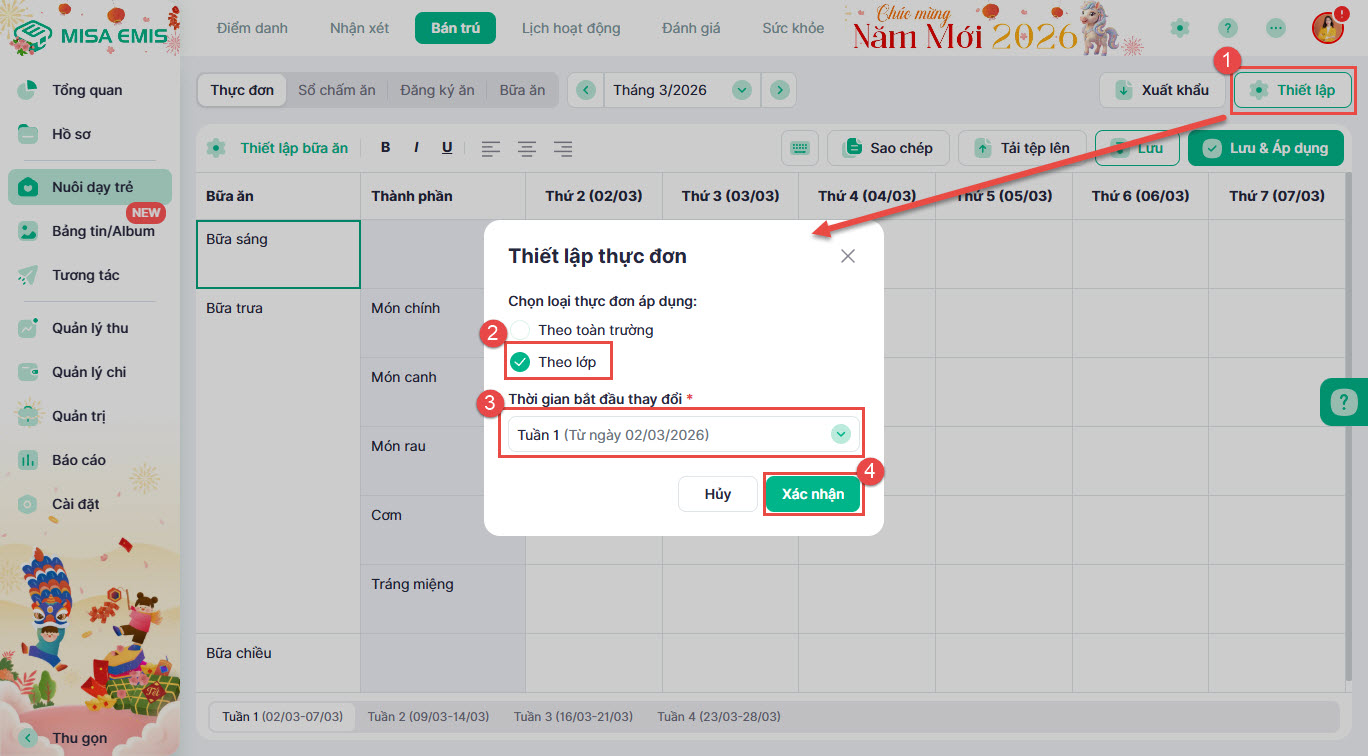Cancel the dialog with 'Hủy' button

(717, 494)
